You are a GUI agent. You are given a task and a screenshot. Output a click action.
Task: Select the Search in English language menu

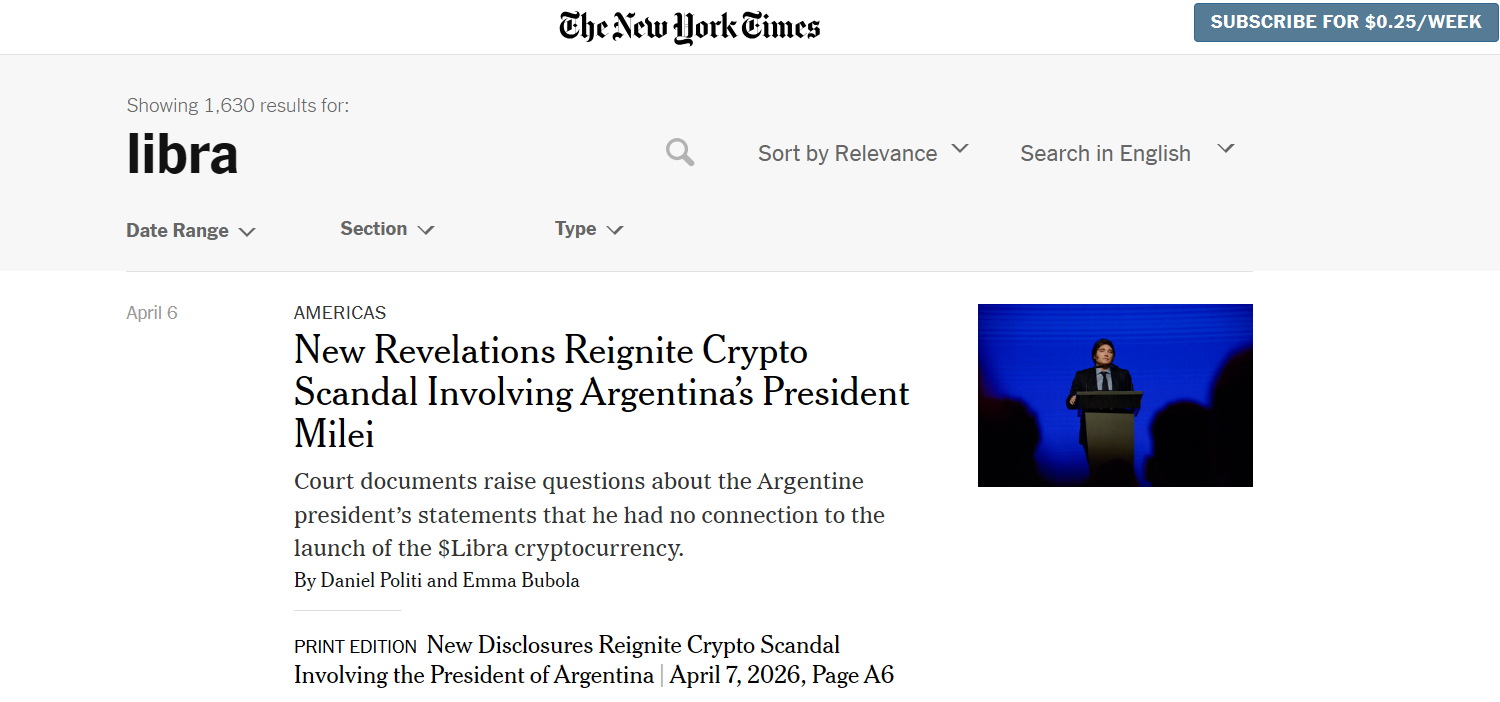1105,153
